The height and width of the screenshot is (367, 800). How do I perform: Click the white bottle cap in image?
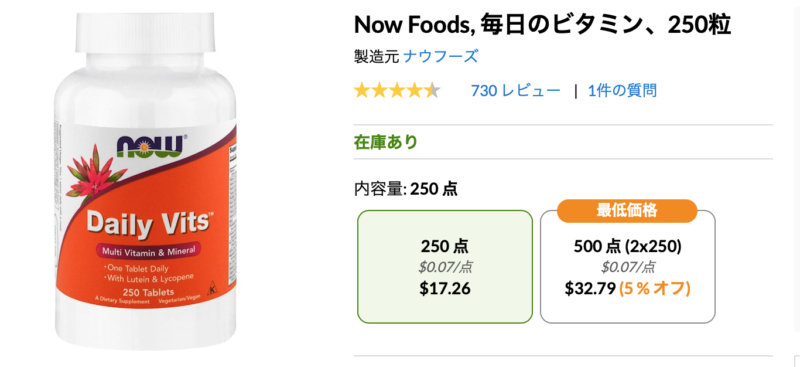click(x=146, y=33)
